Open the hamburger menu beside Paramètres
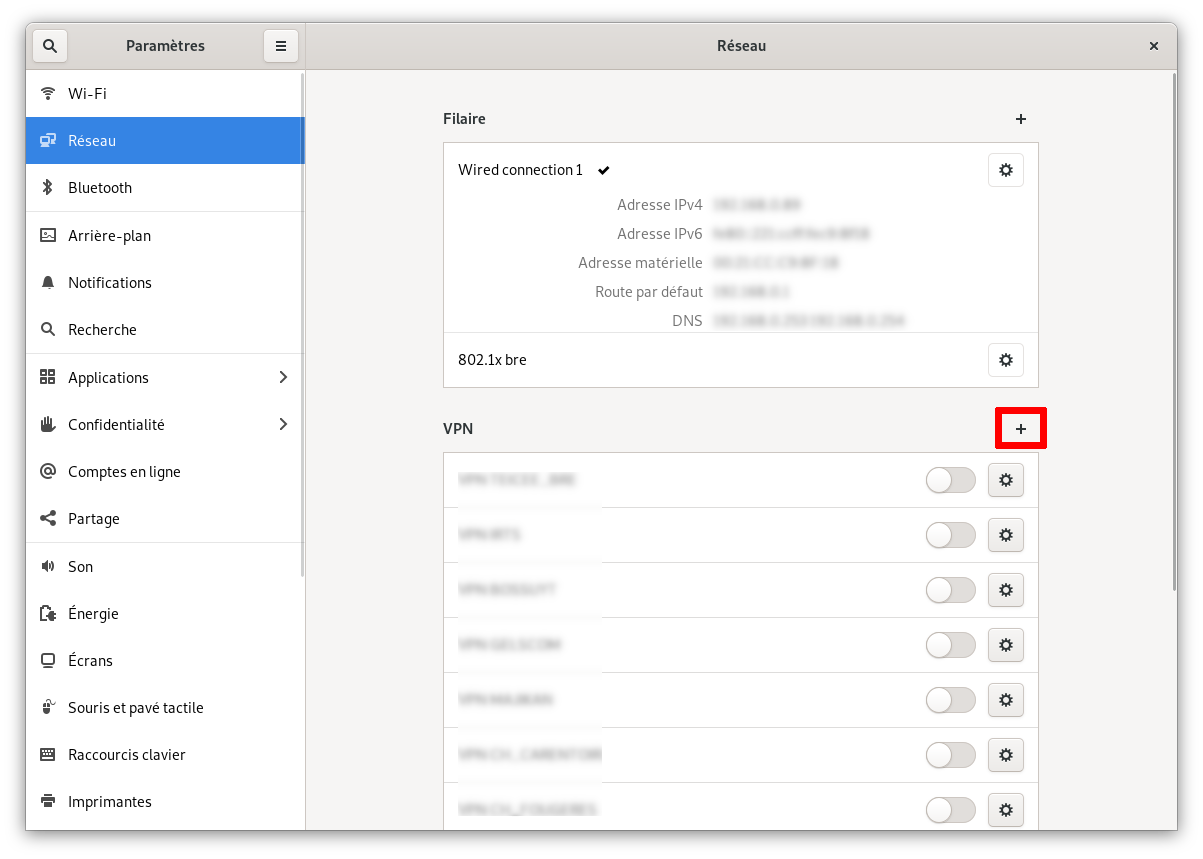The width and height of the screenshot is (1203, 859). tap(281, 46)
